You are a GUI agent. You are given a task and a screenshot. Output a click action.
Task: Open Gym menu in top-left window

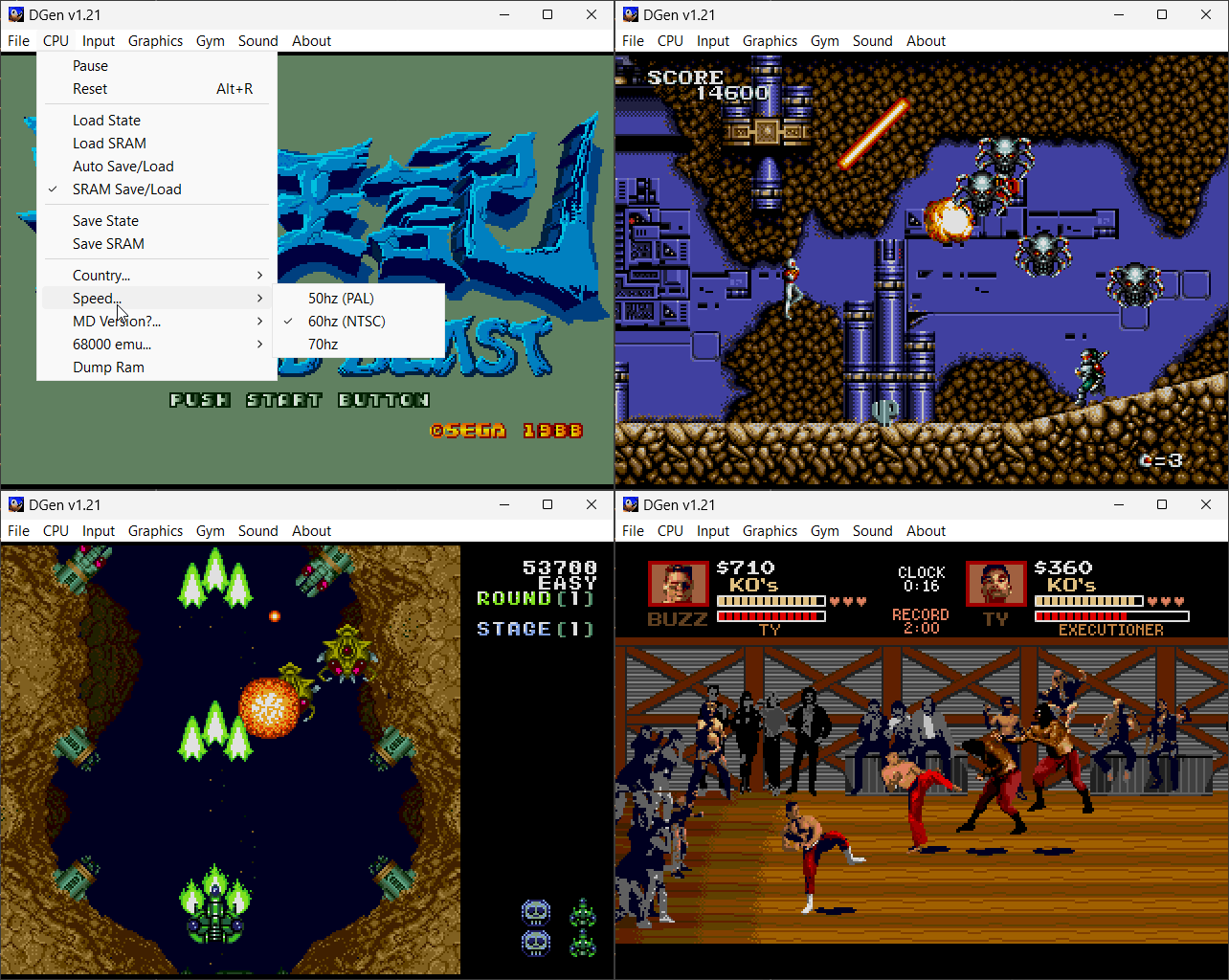tap(211, 41)
